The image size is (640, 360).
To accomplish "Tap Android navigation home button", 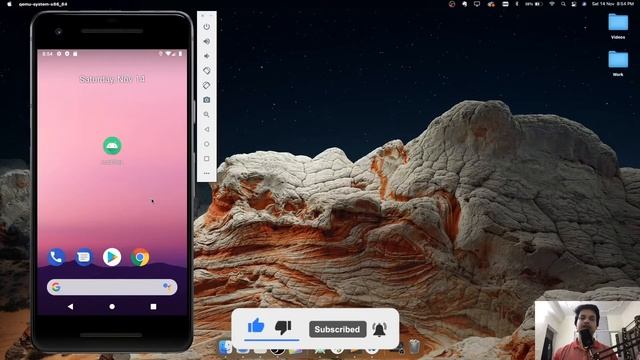I will pos(112,306).
